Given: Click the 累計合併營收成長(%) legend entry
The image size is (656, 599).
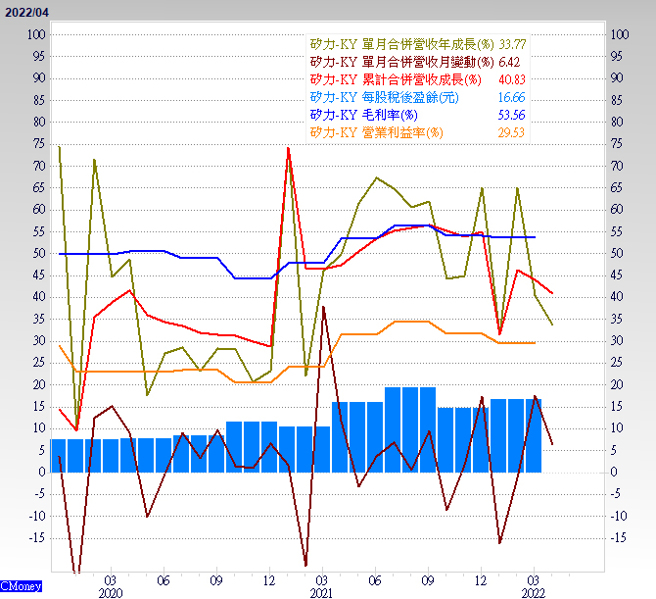Looking at the screenshot, I should (x=396, y=79).
